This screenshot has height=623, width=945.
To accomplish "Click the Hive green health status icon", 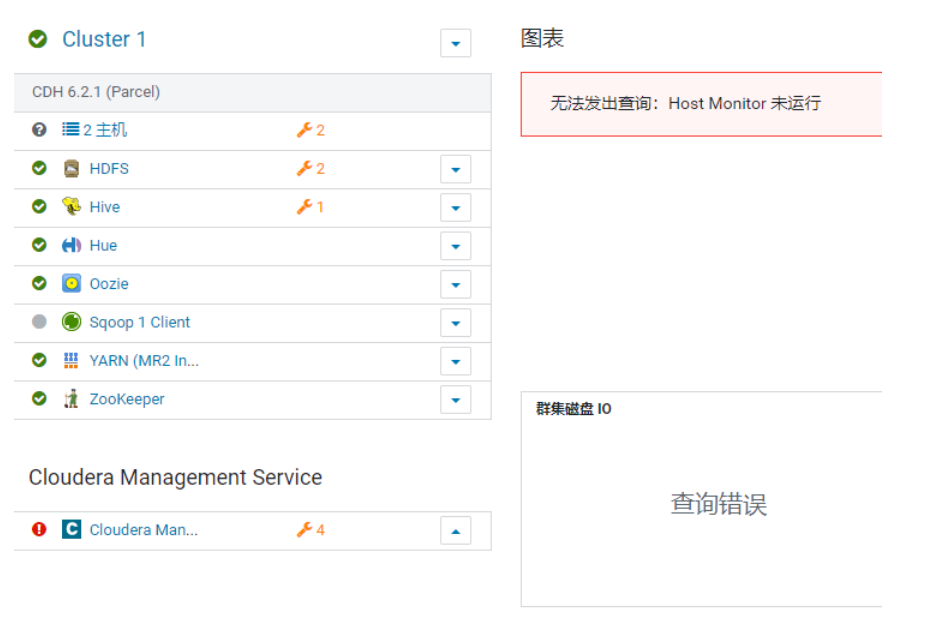I will tap(39, 207).
